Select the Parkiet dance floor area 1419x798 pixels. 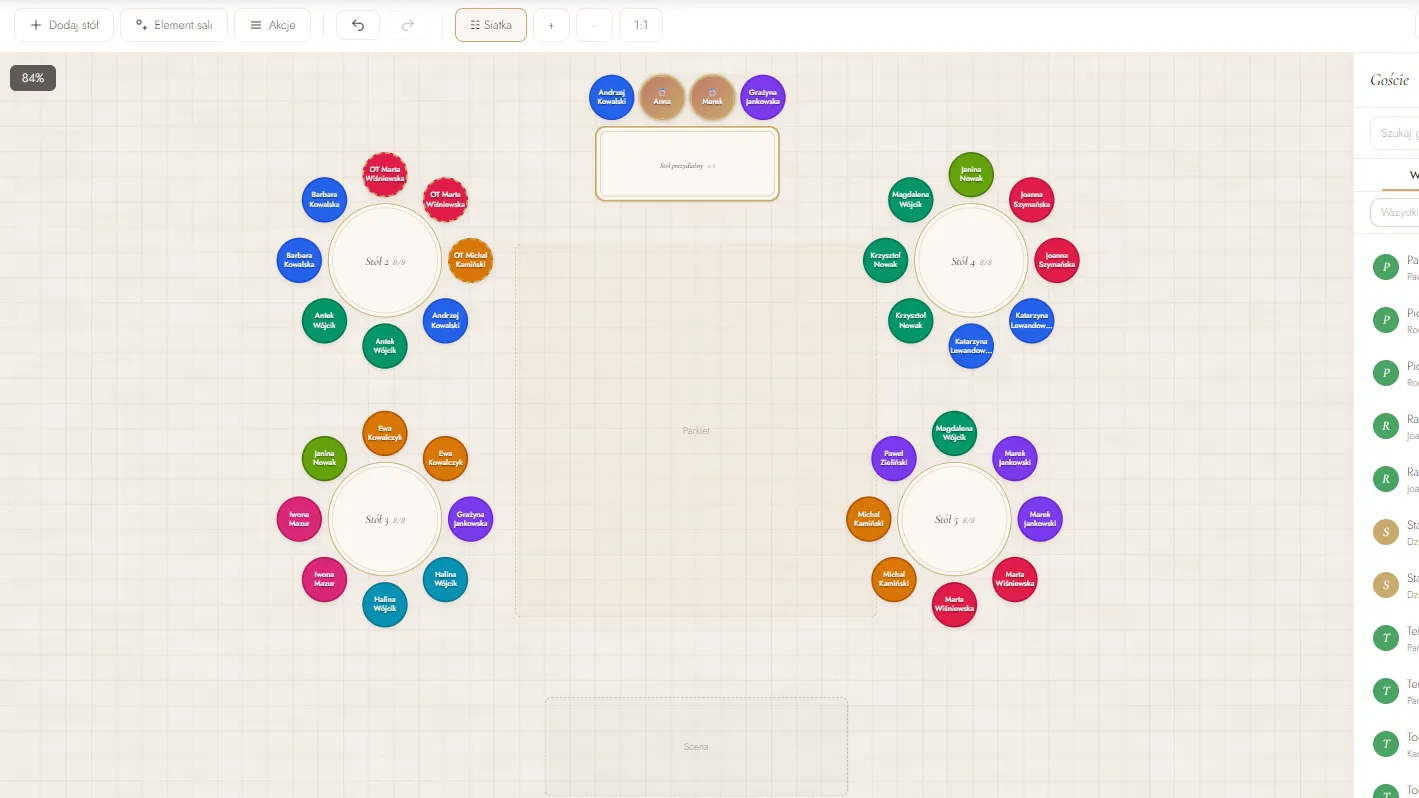click(x=696, y=430)
